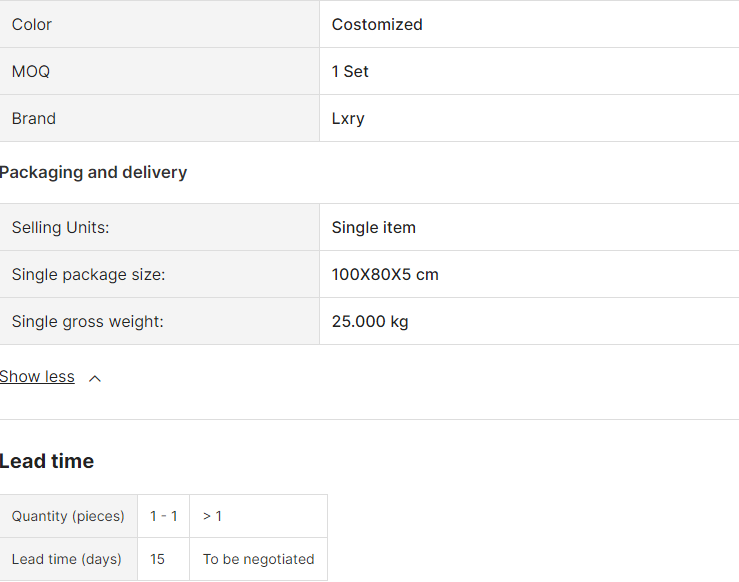Click the 'Color' attribute label
The width and height of the screenshot is (739, 582).
pyautogui.click(x=32, y=24)
